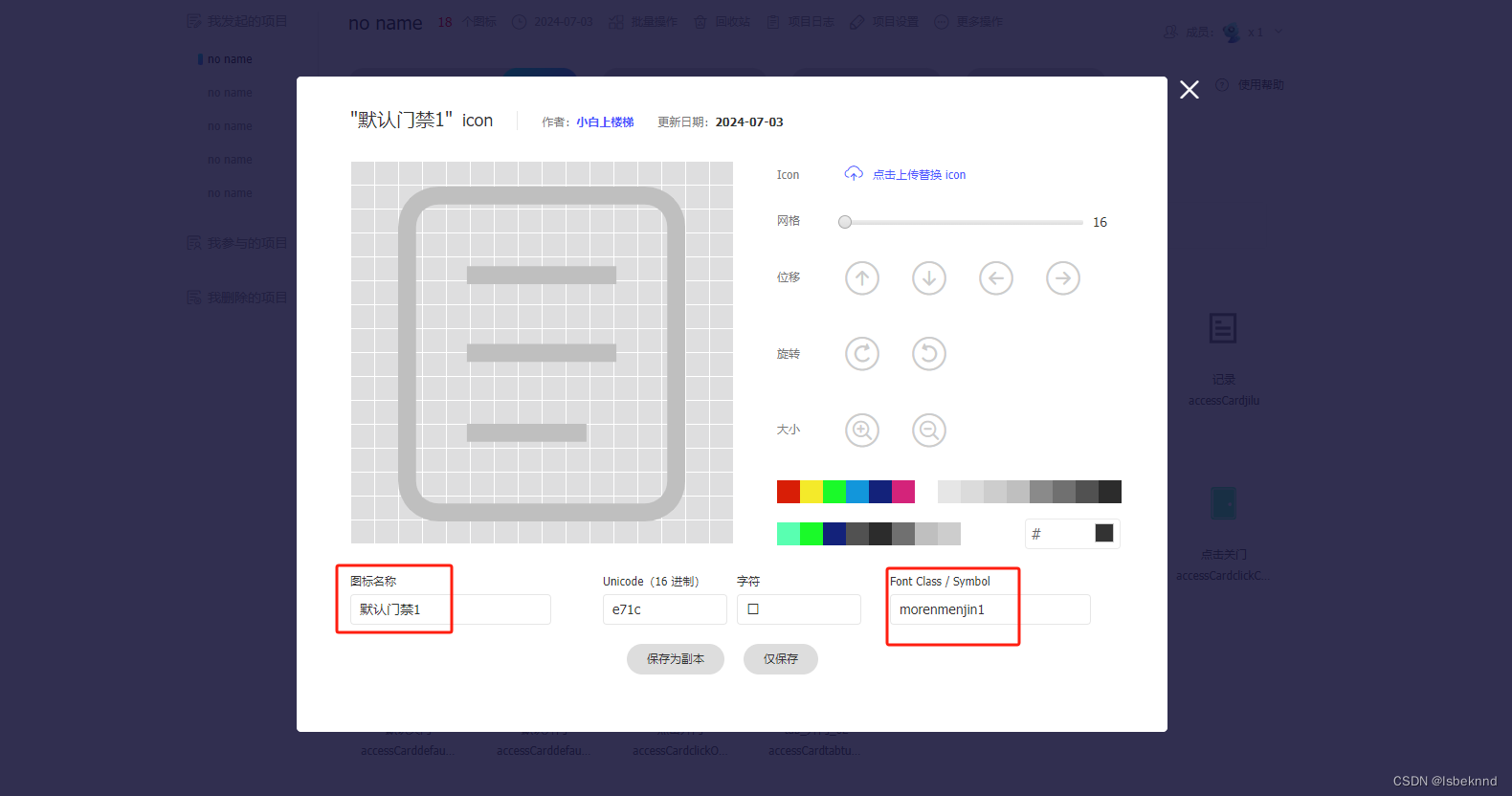
Task: Pick the magenta pink color swatch
Action: (903, 492)
